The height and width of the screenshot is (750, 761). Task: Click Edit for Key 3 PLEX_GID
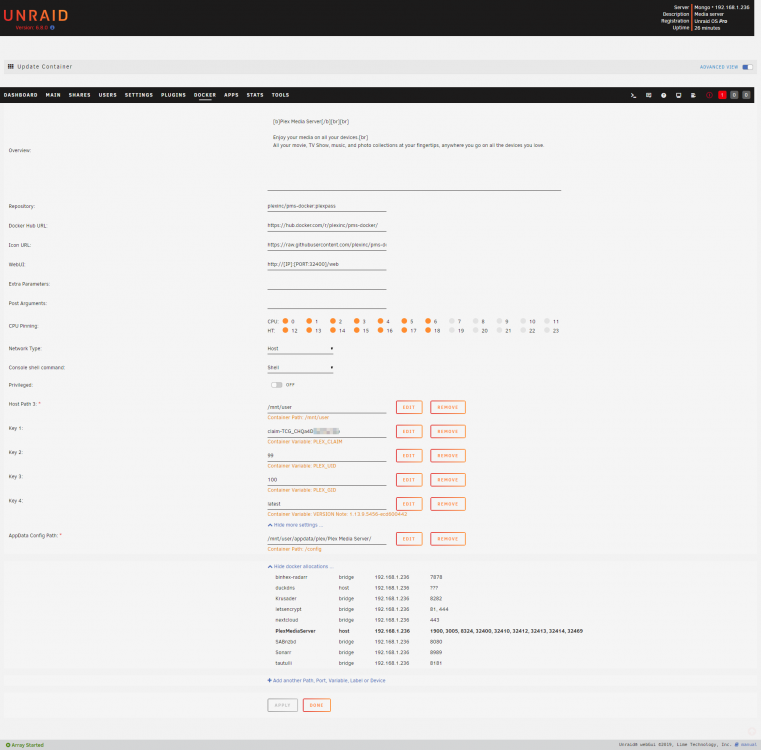(409, 480)
